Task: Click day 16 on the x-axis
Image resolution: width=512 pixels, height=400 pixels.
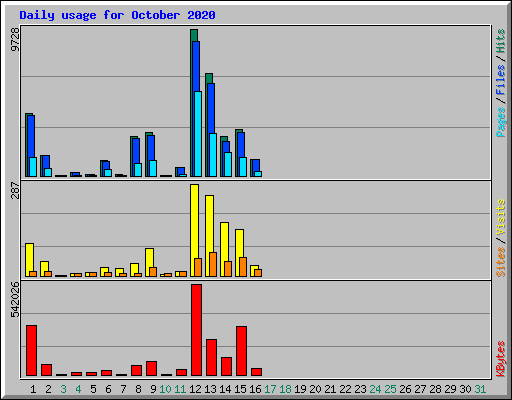Action: click(255, 389)
